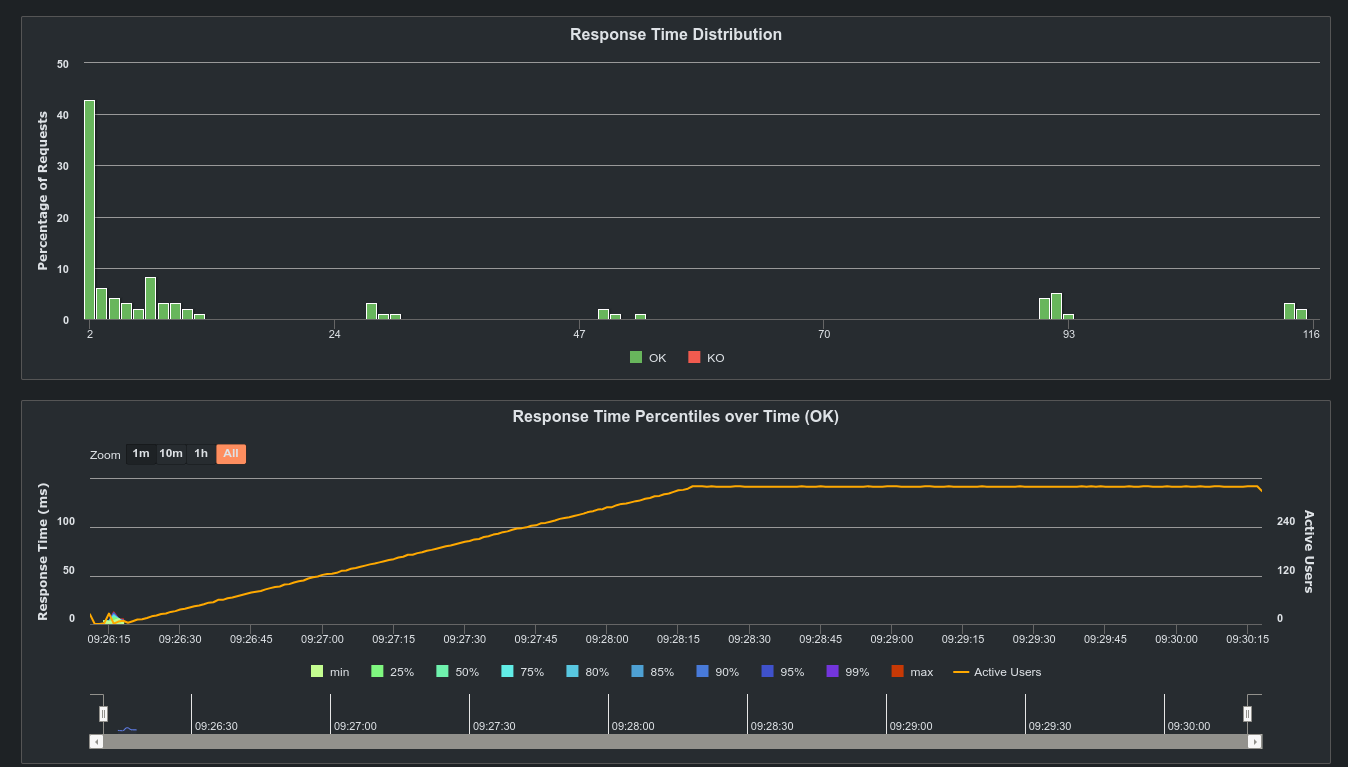Click the Zoom label text
1348x767 pixels.
105,455
